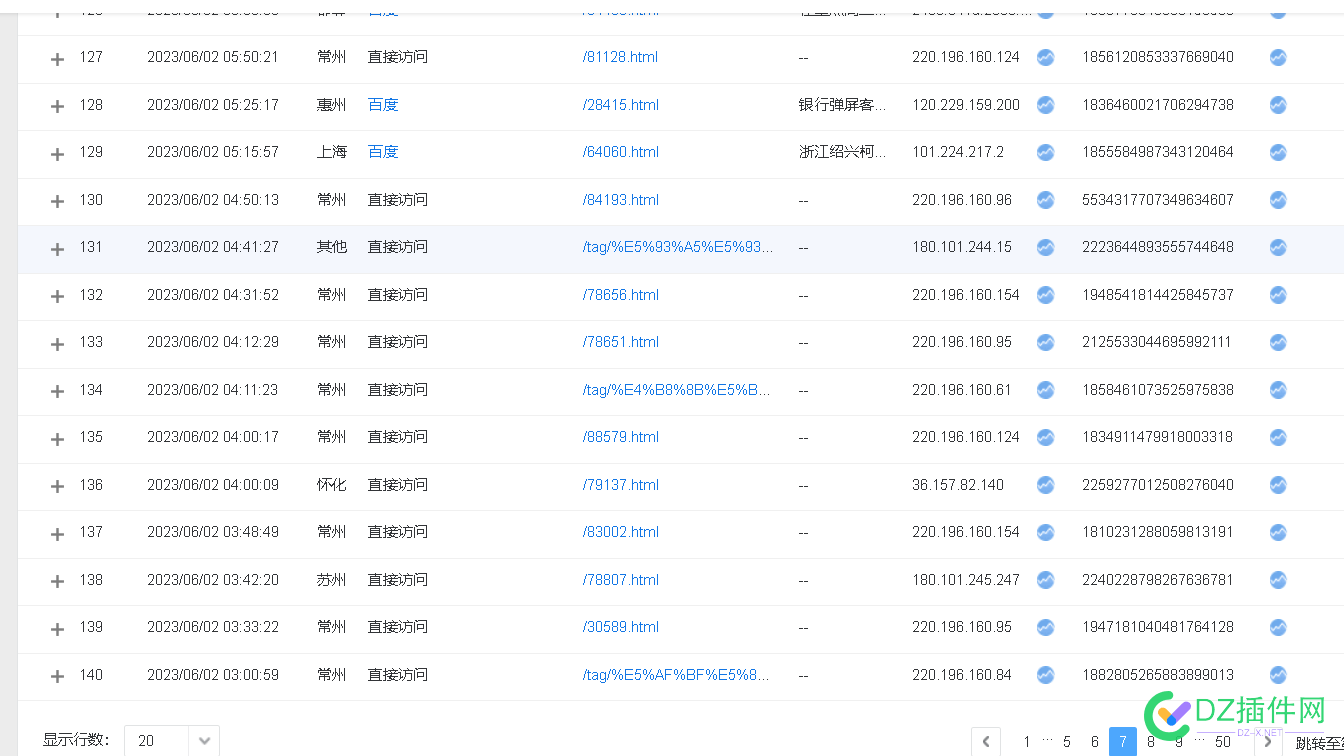Open visitor ID trend icon for 1834911479918003318
1344x756 pixels.
[1278, 437]
